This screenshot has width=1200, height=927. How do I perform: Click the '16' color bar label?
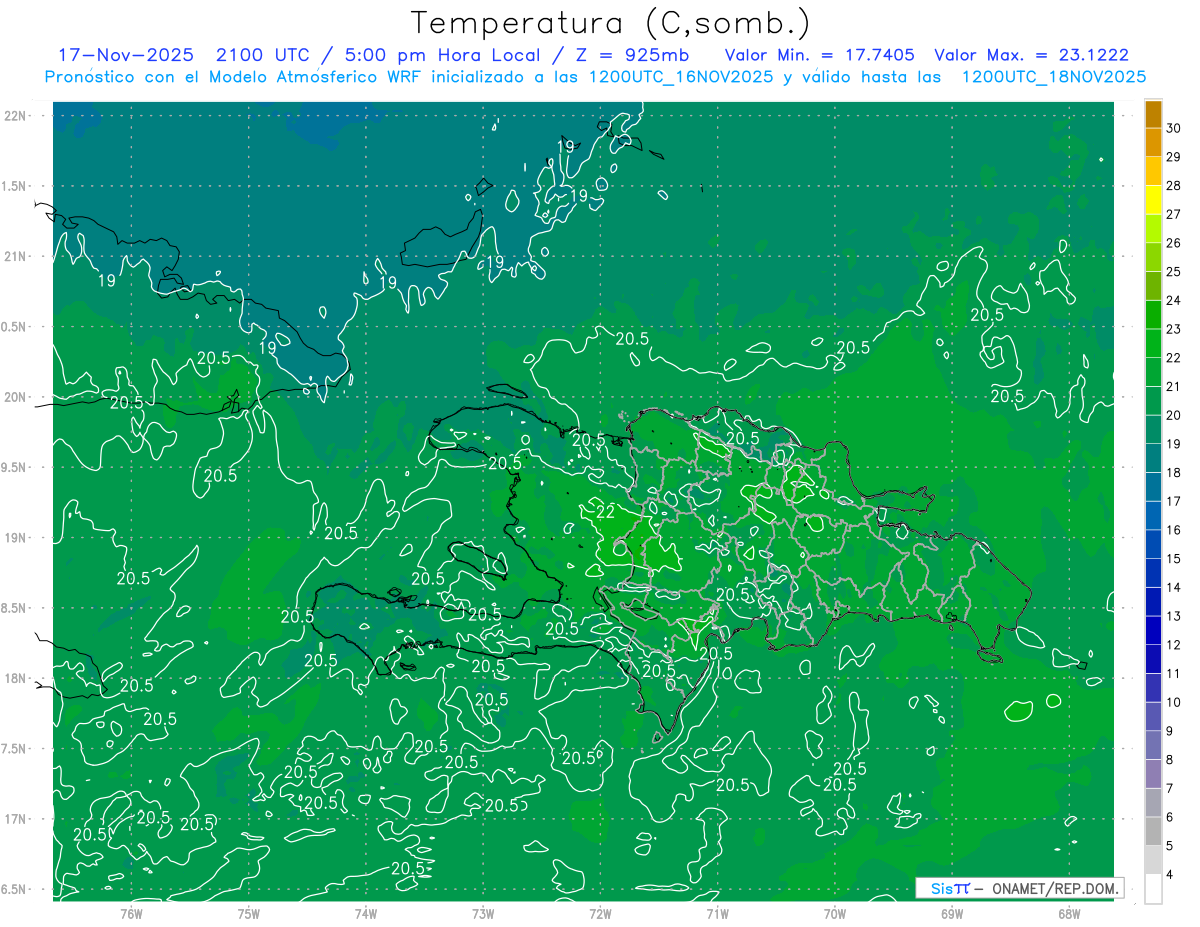tap(1174, 530)
